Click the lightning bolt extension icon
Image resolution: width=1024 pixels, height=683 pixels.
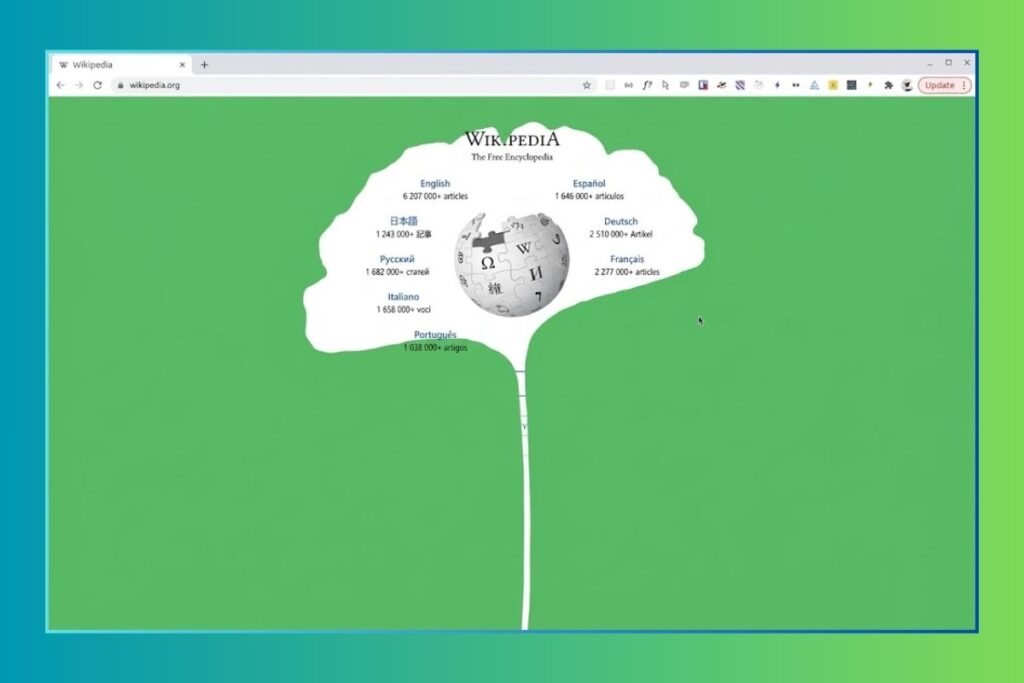coord(777,86)
